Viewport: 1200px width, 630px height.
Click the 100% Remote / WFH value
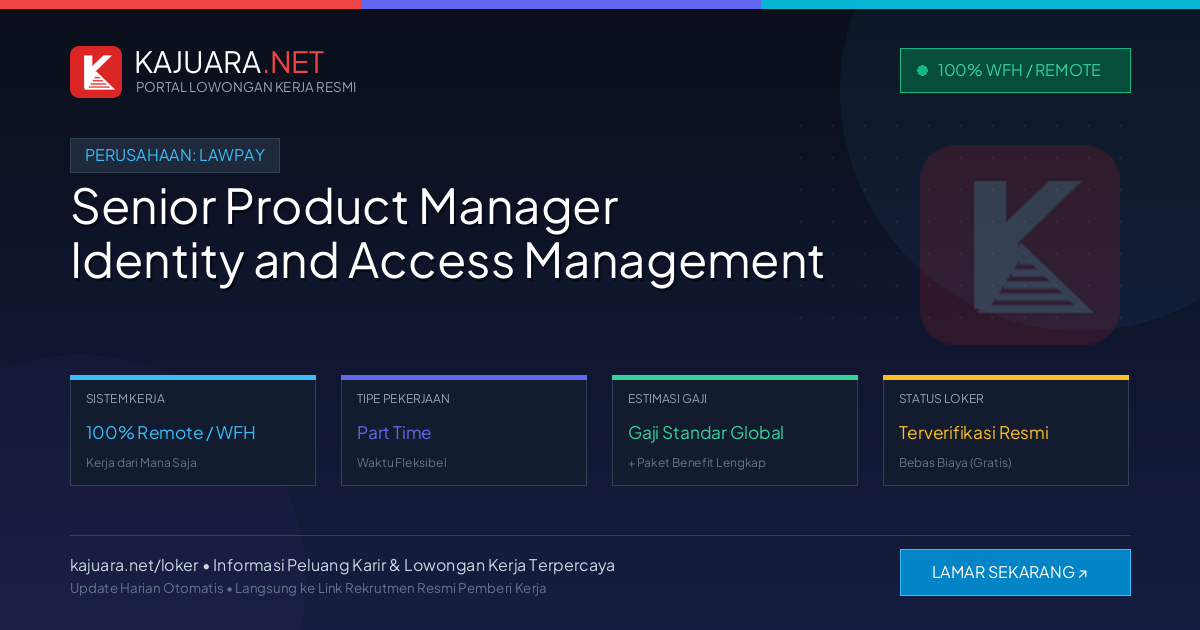[x=171, y=433]
